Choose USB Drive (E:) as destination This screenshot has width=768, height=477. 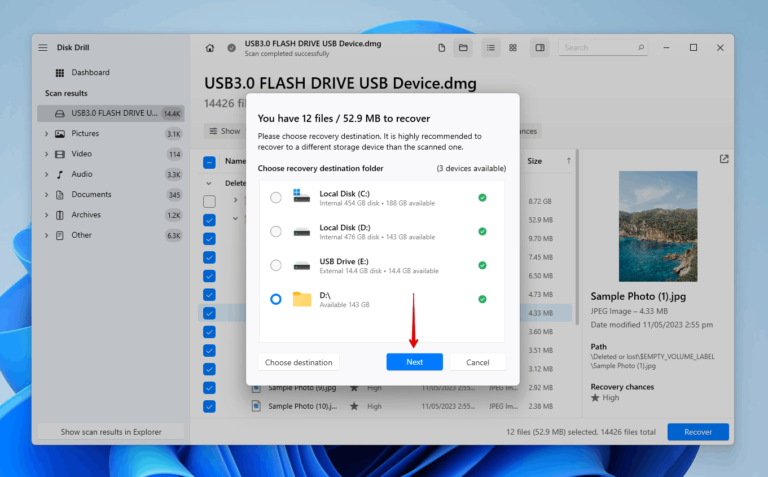click(276, 265)
